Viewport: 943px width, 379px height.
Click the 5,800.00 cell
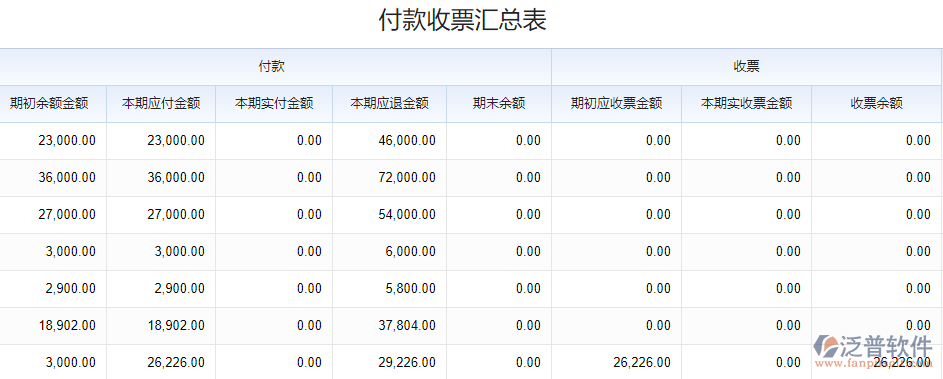coord(411,289)
